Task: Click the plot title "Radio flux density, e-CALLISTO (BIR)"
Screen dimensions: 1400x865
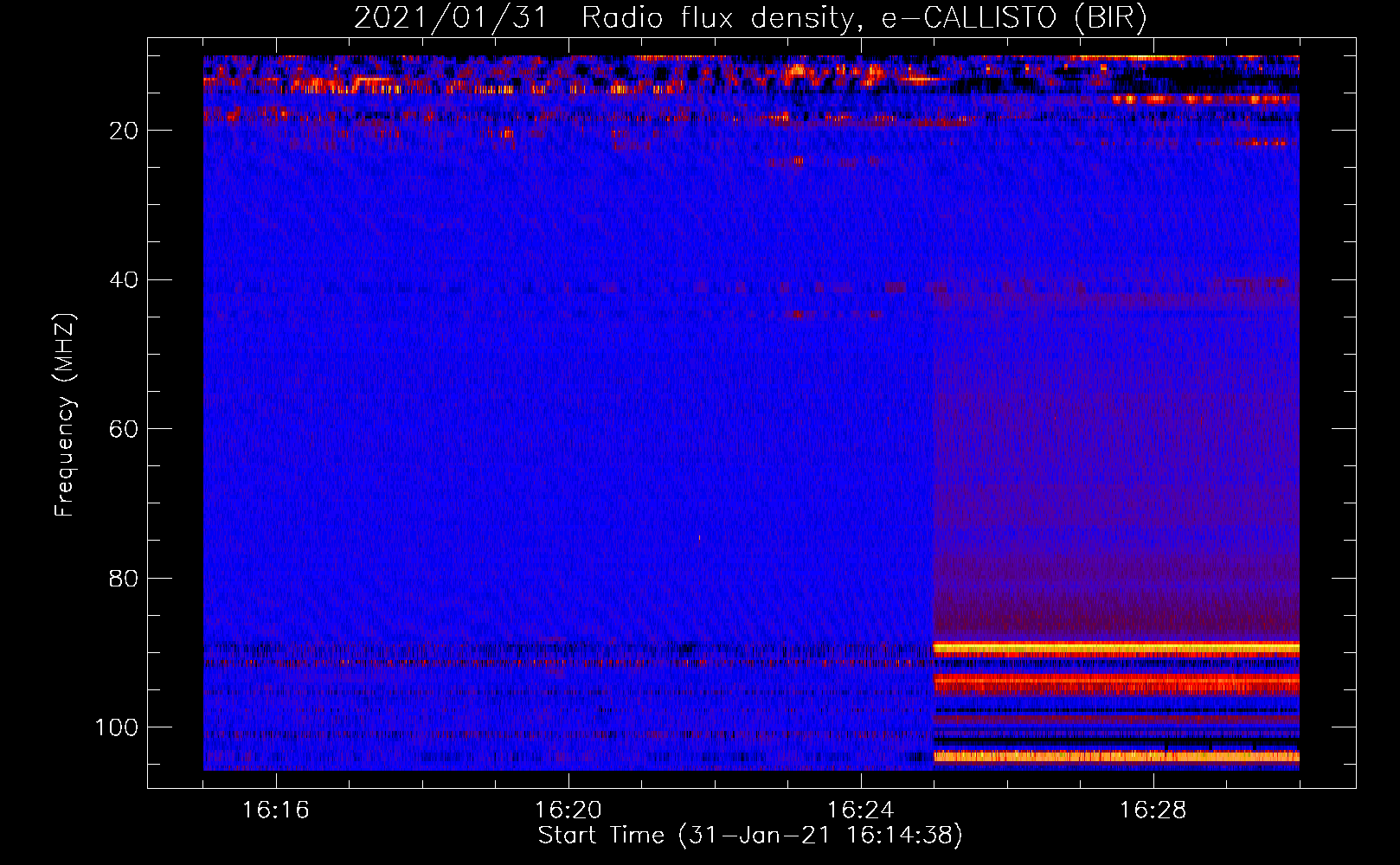Action: click(864, 18)
